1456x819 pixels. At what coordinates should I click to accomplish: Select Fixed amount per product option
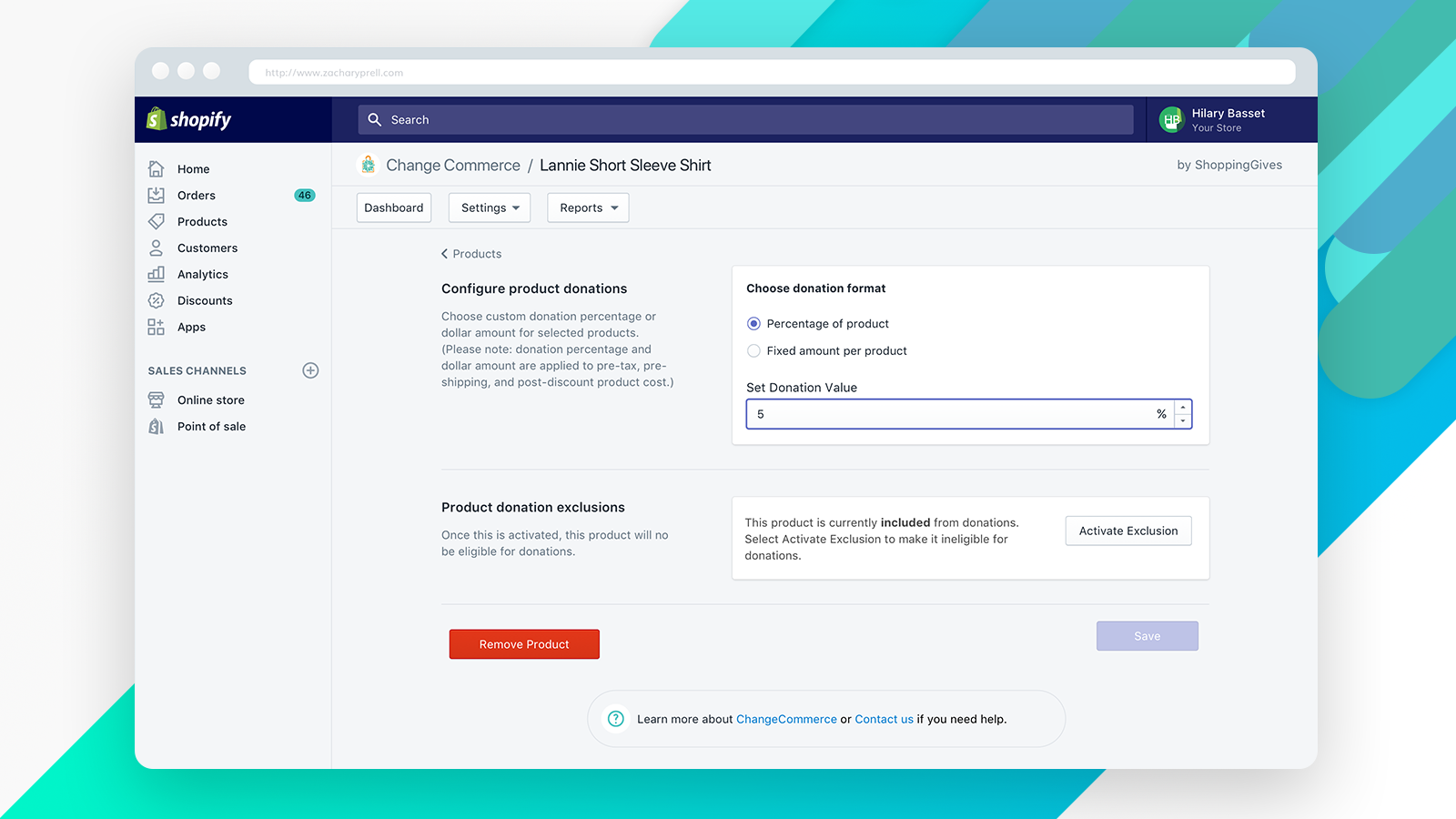click(753, 351)
